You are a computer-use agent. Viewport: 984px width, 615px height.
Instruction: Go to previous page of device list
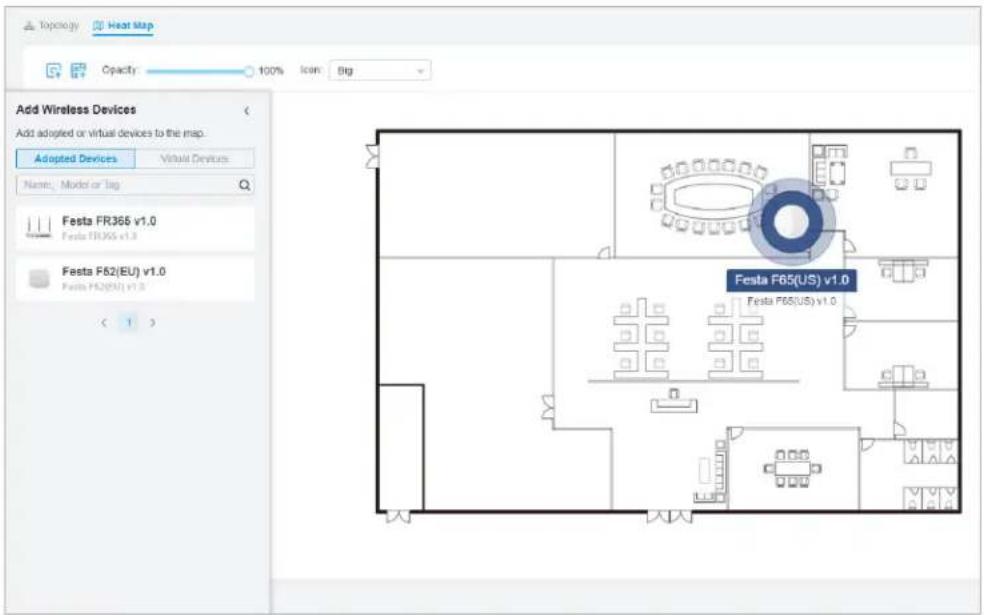click(104, 323)
